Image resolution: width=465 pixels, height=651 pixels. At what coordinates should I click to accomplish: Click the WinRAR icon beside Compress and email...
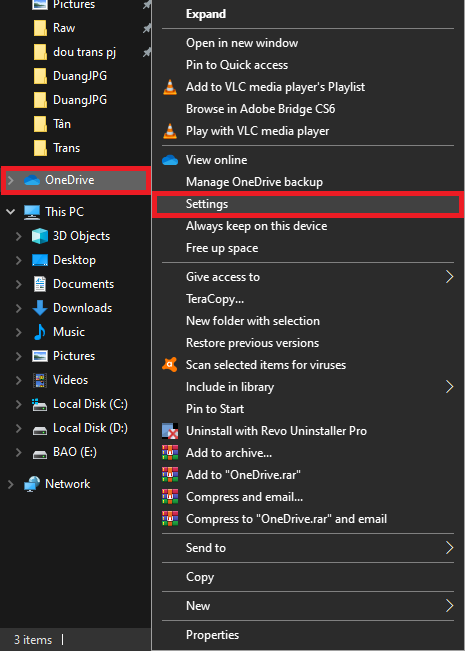coord(170,497)
